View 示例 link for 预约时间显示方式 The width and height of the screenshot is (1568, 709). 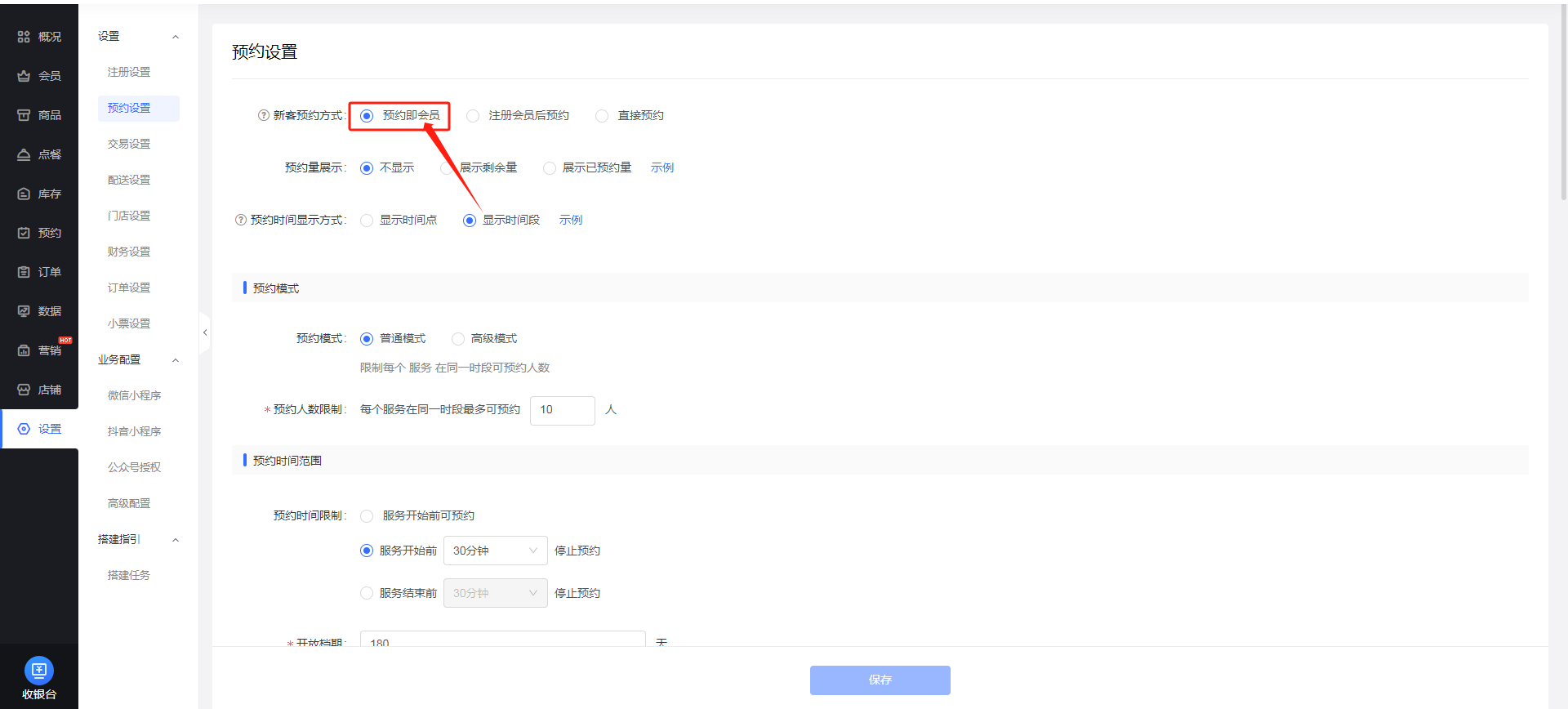(x=571, y=220)
